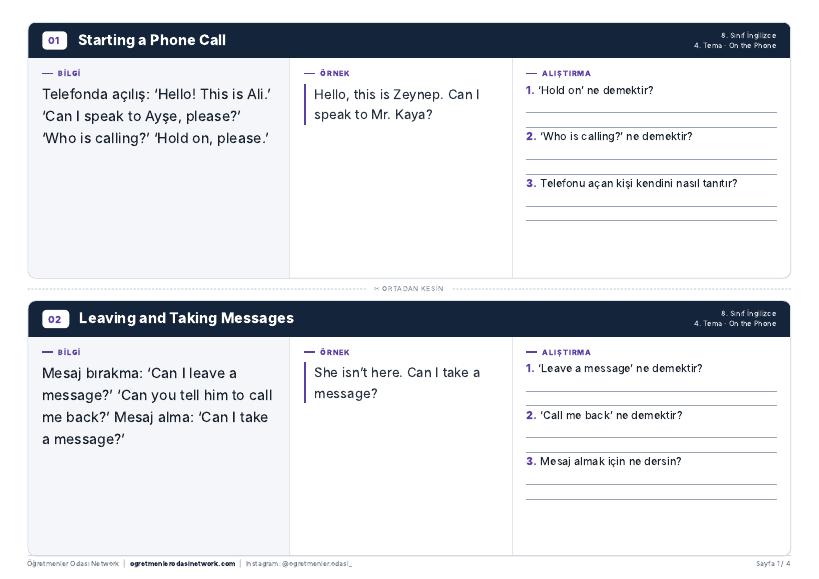
Task: Open the Instagram @ogretmenler.odasi_ footer link
Action: click(299, 564)
